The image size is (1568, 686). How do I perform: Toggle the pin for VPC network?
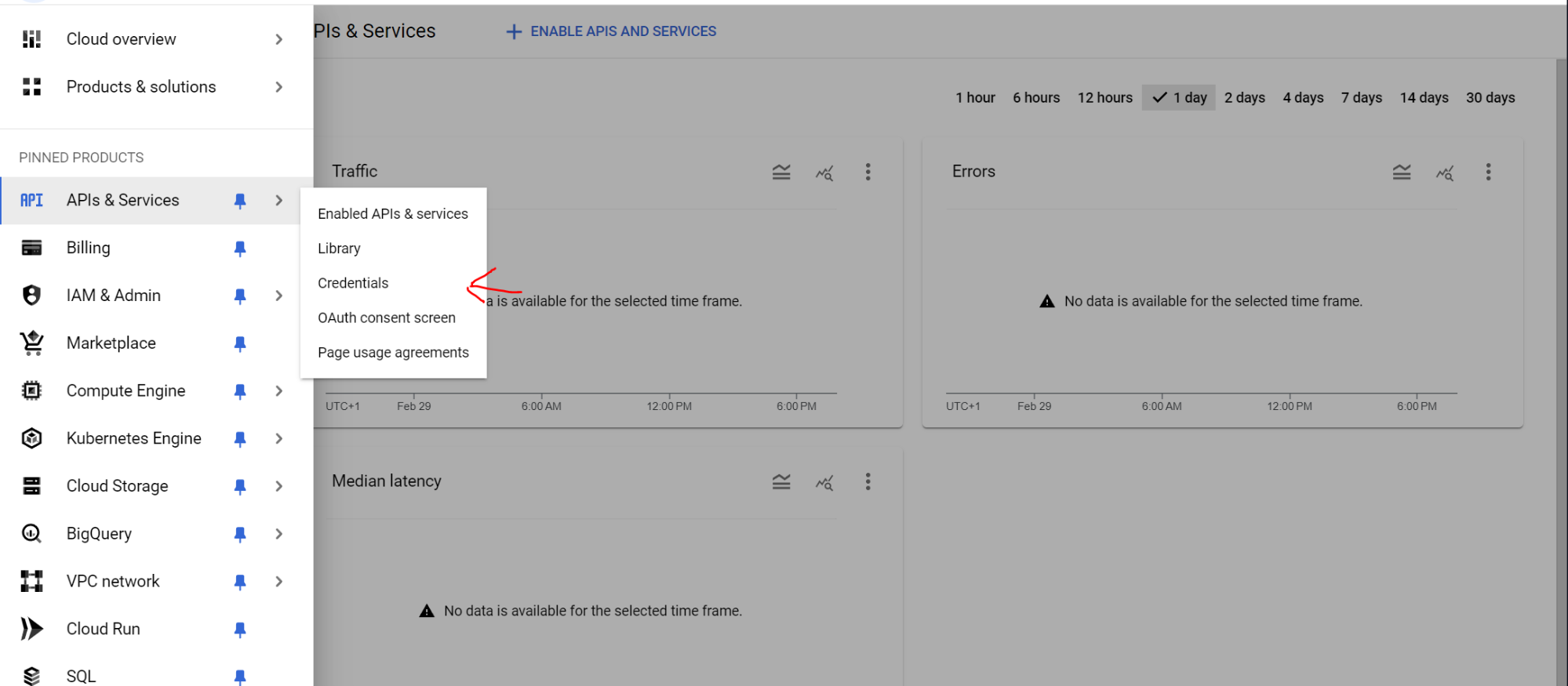coord(240,582)
